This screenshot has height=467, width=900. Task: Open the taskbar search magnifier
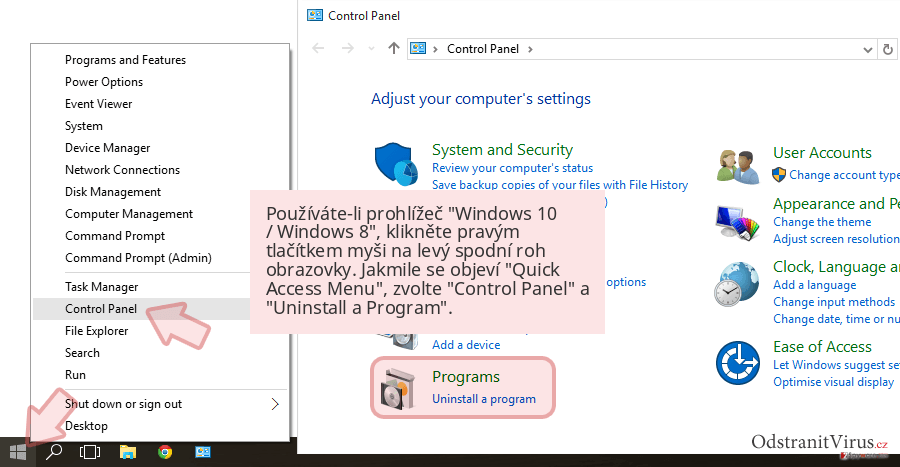tap(54, 452)
